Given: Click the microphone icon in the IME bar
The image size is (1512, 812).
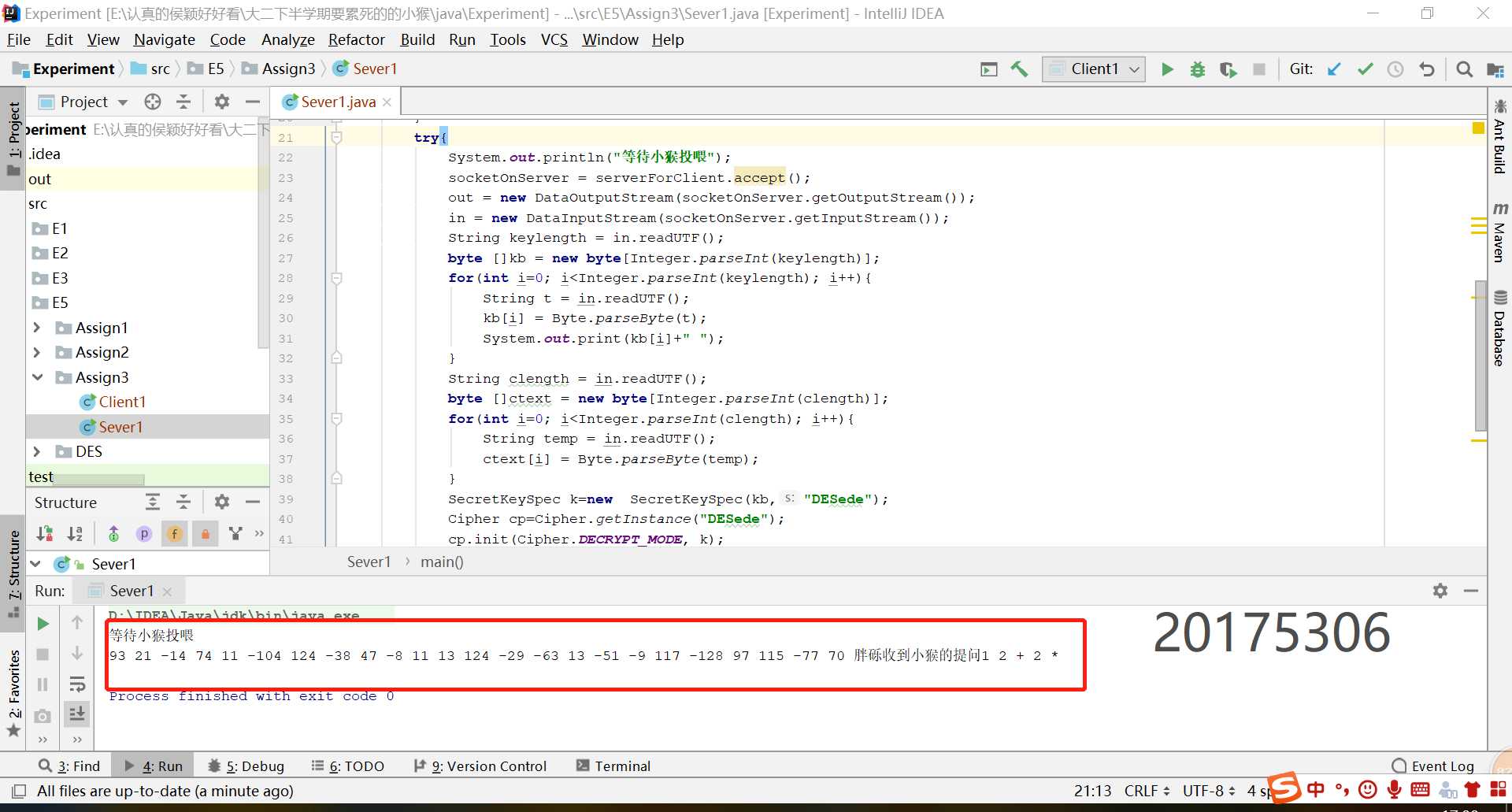Looking at the screenshot, I should pos(1394,789).
